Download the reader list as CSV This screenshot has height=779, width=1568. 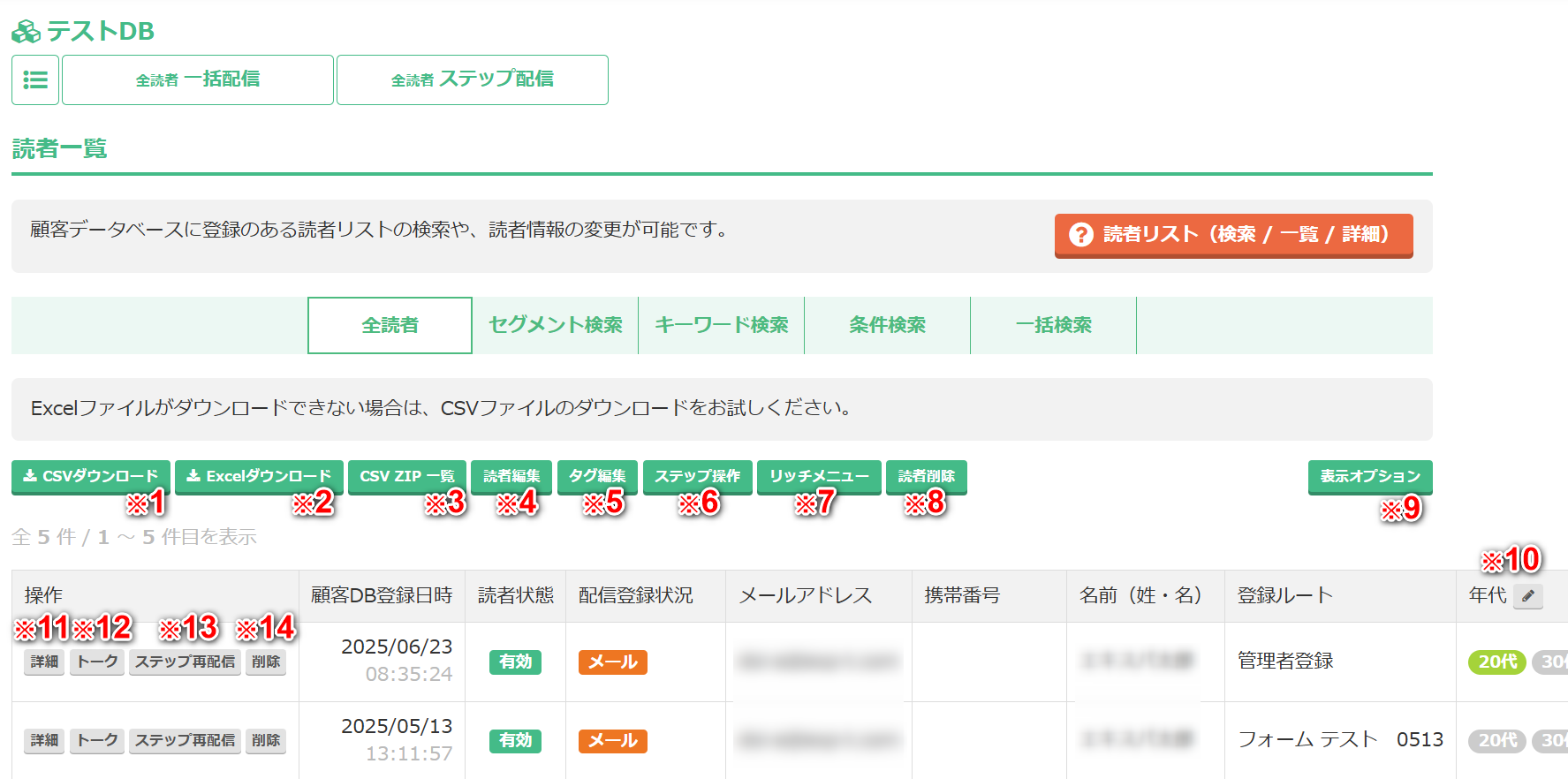point(90,476)
